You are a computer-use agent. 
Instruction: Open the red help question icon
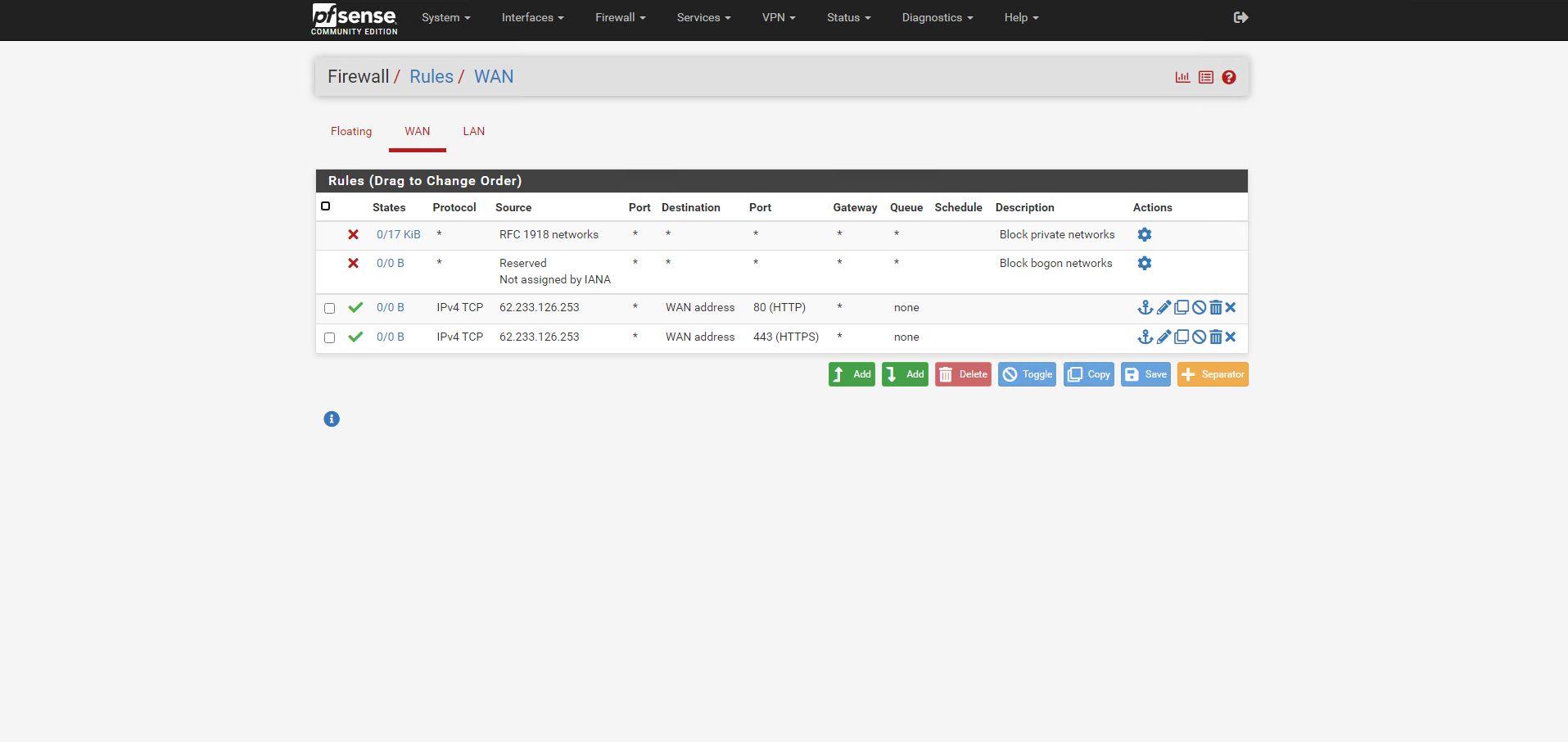(x=1229, y=77)
